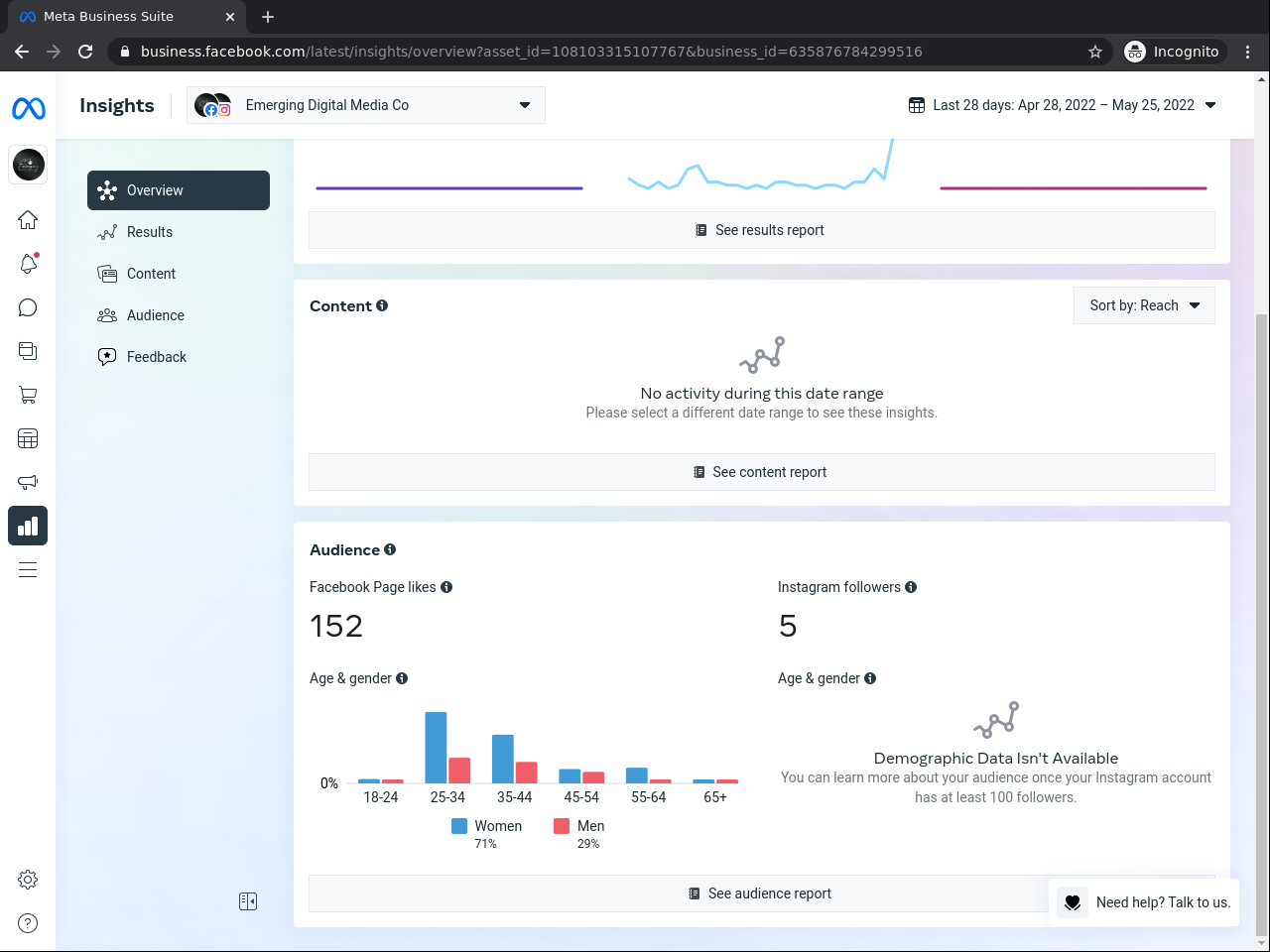The height and width of the screenshot is (952, 1270).
Task: Open the Ads megaphone icon
Action: pos(28,482)
